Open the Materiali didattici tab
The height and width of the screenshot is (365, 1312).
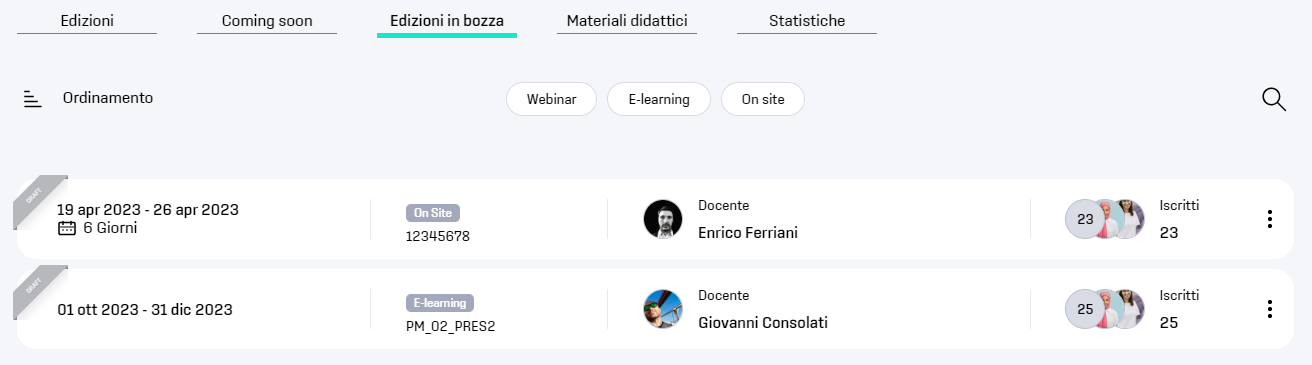point(627,20)
